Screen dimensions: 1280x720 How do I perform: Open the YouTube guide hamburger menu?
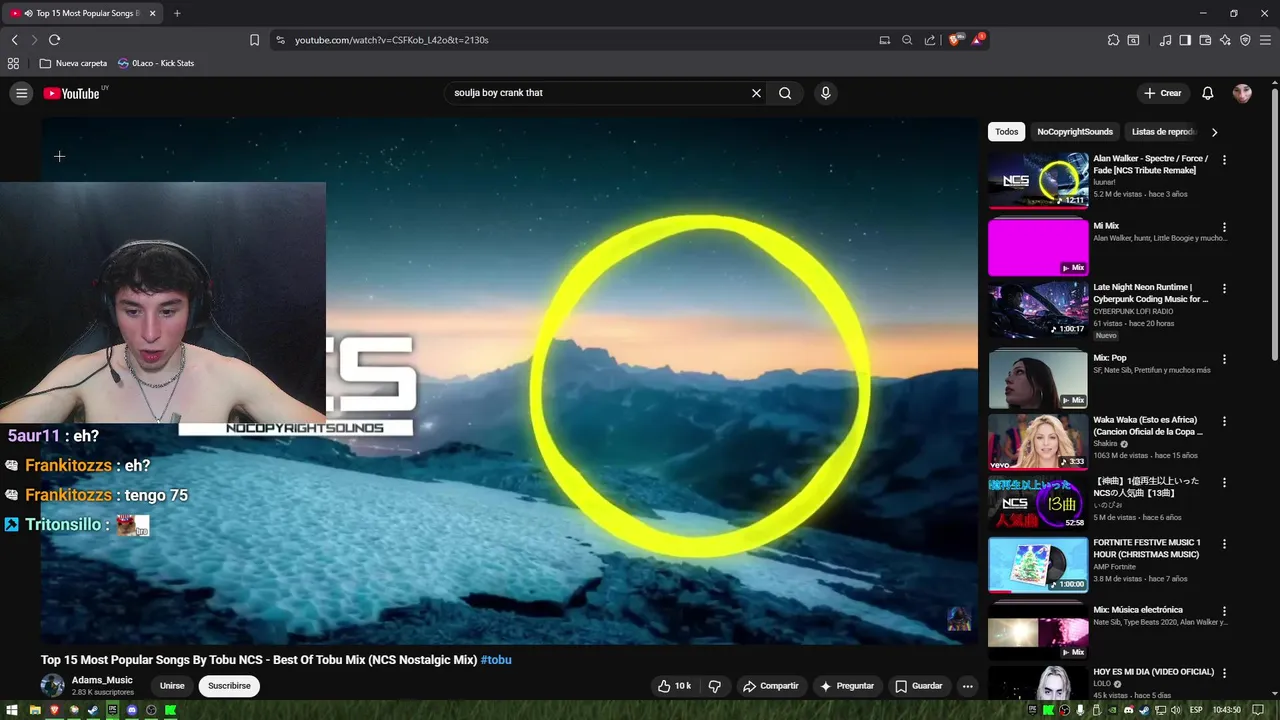pyautogui.click(x=21, y=93)
